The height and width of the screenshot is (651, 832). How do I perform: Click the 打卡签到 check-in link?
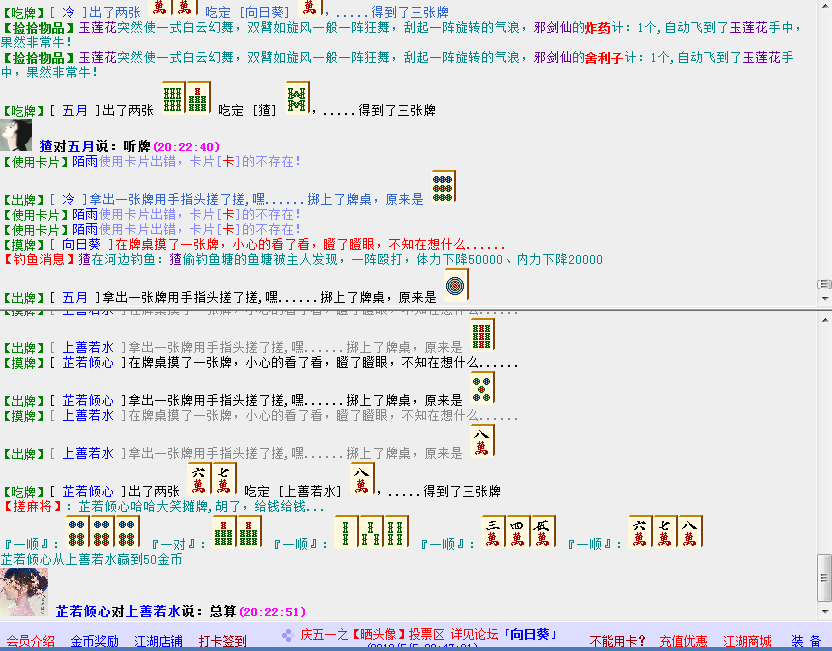tap(222, 641)
